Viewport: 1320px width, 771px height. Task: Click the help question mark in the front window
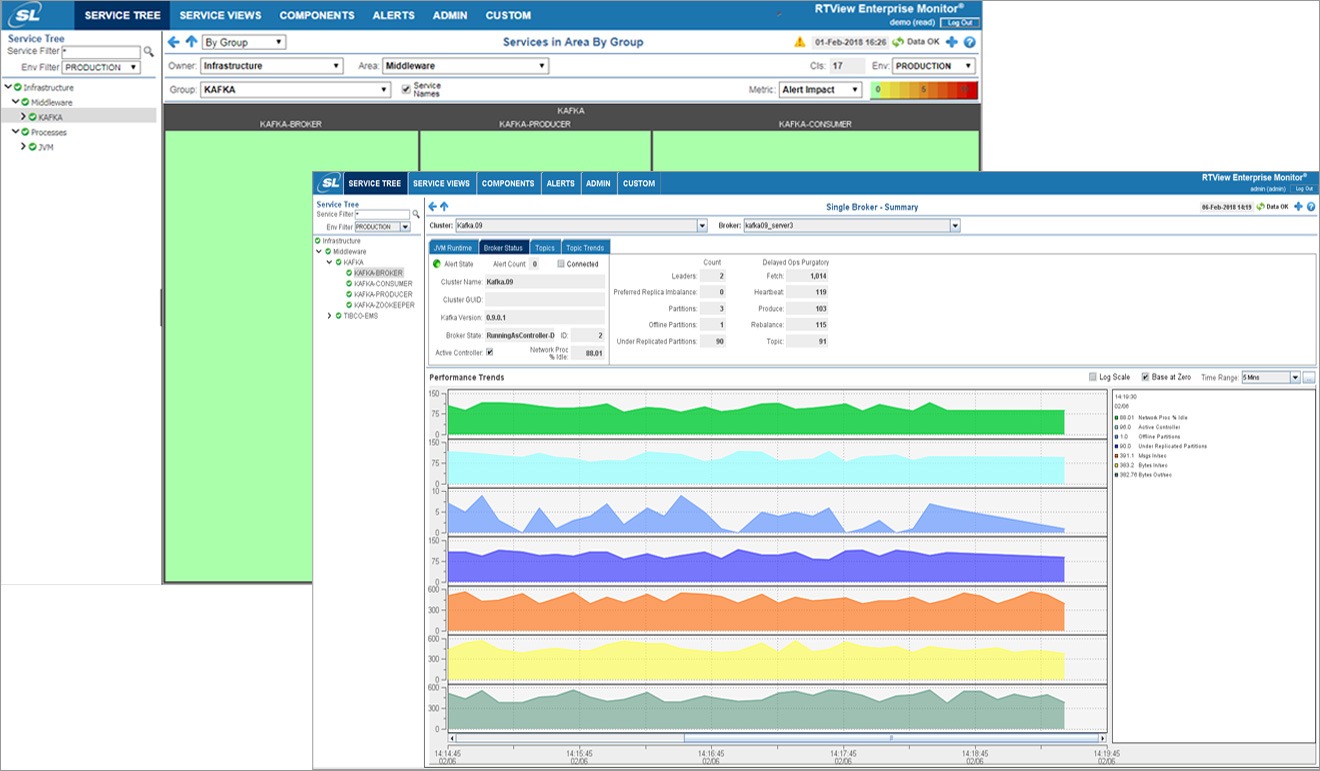pos(1310,207)
